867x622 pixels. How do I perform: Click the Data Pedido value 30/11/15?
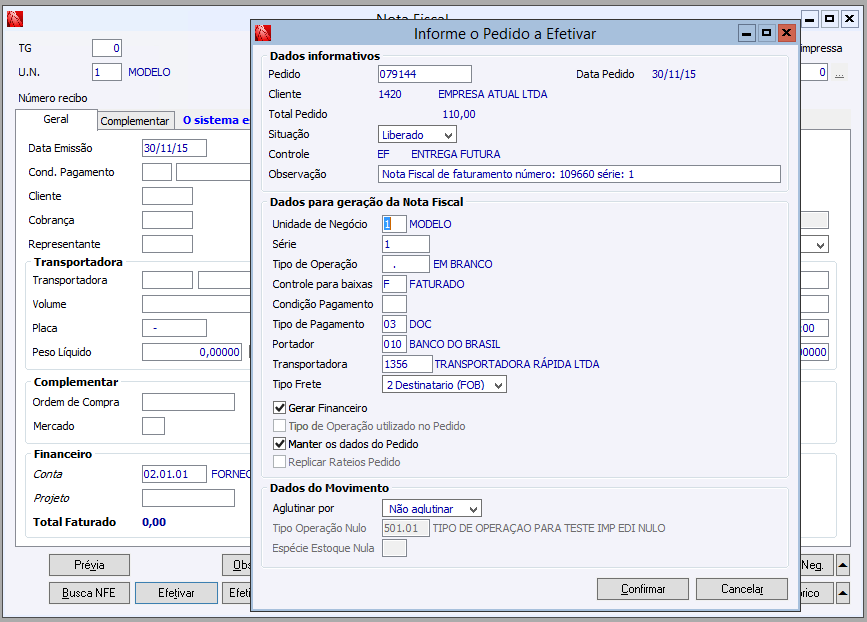(x=673, y=74)
